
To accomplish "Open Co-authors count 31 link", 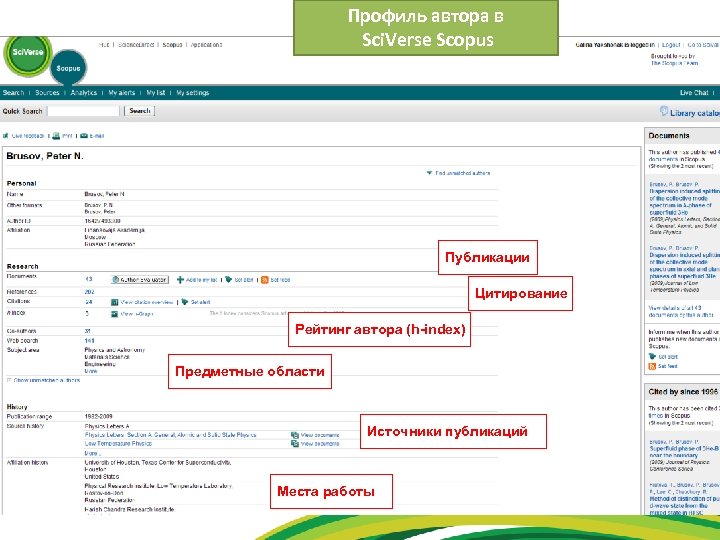I will pyautogui.click(x=88, y=331).
